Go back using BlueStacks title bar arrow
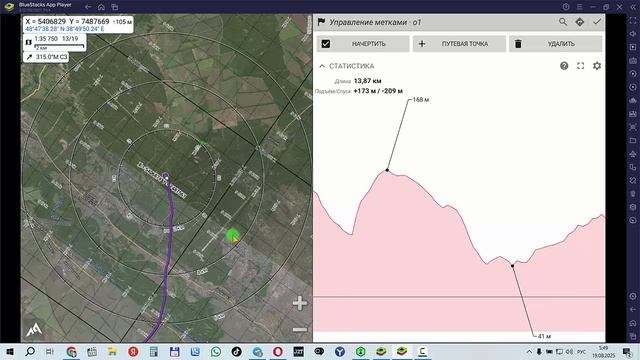 88,7
